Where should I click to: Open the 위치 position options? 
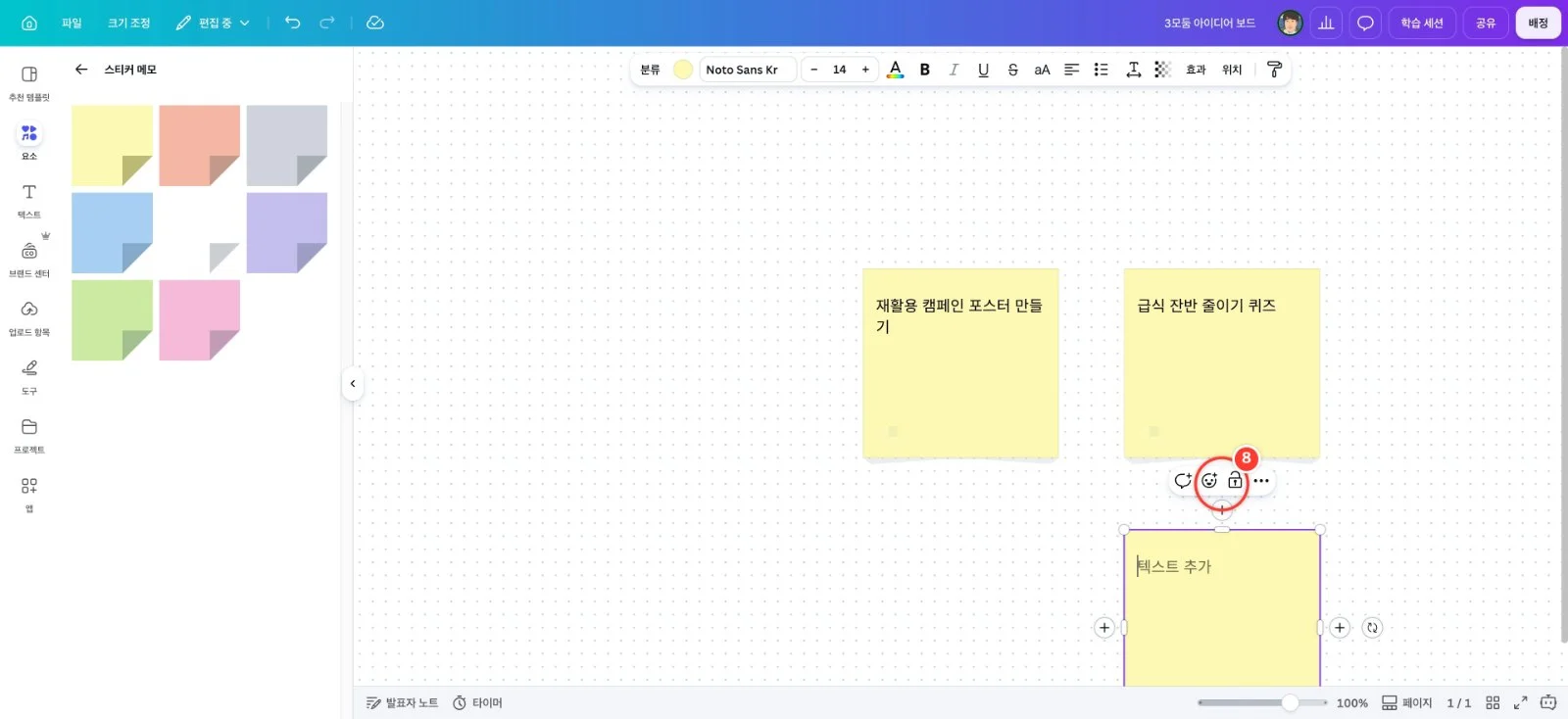pyautogui.click(x=1232, y=70)
